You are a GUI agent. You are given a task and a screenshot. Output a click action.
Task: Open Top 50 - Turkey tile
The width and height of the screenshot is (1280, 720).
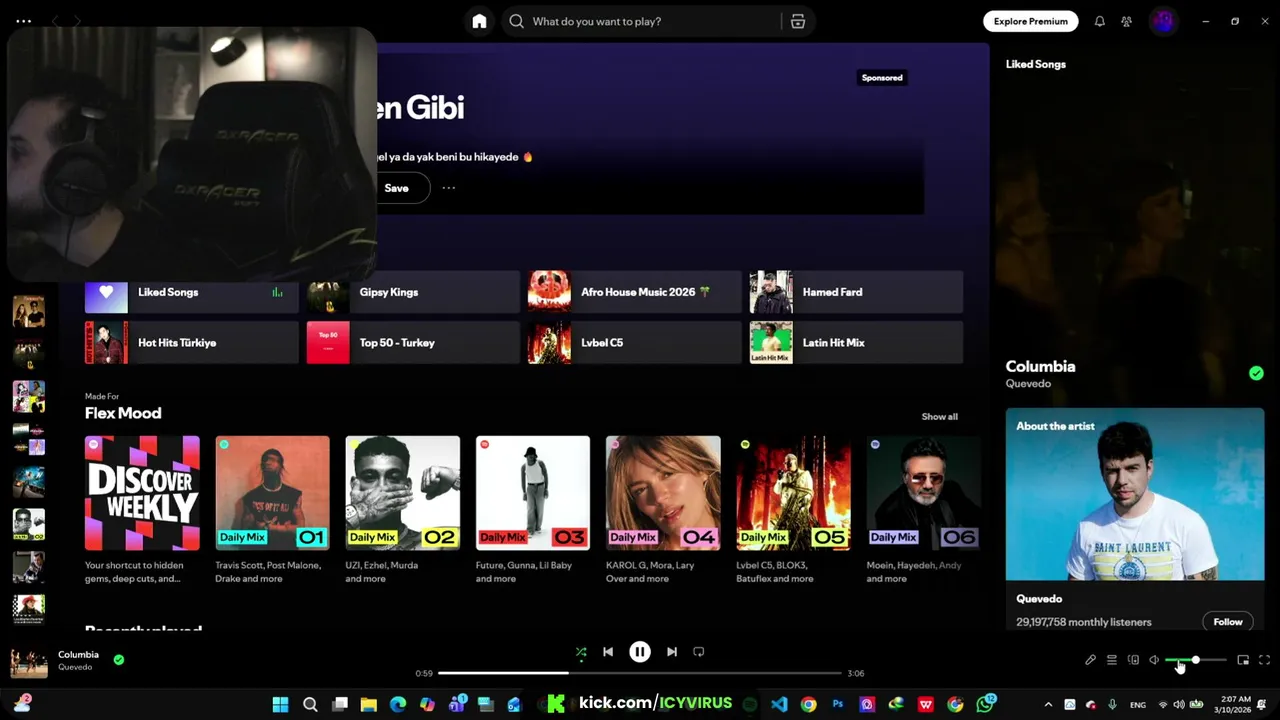(x=413, y=343)
